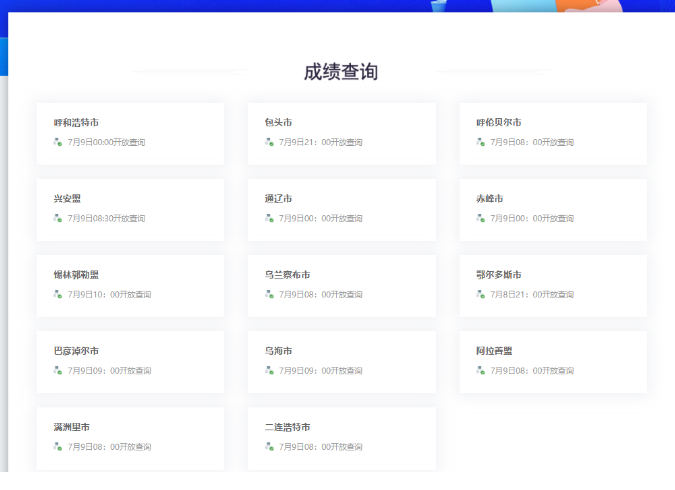Click the icon below 通辽市

pos(269,218)
